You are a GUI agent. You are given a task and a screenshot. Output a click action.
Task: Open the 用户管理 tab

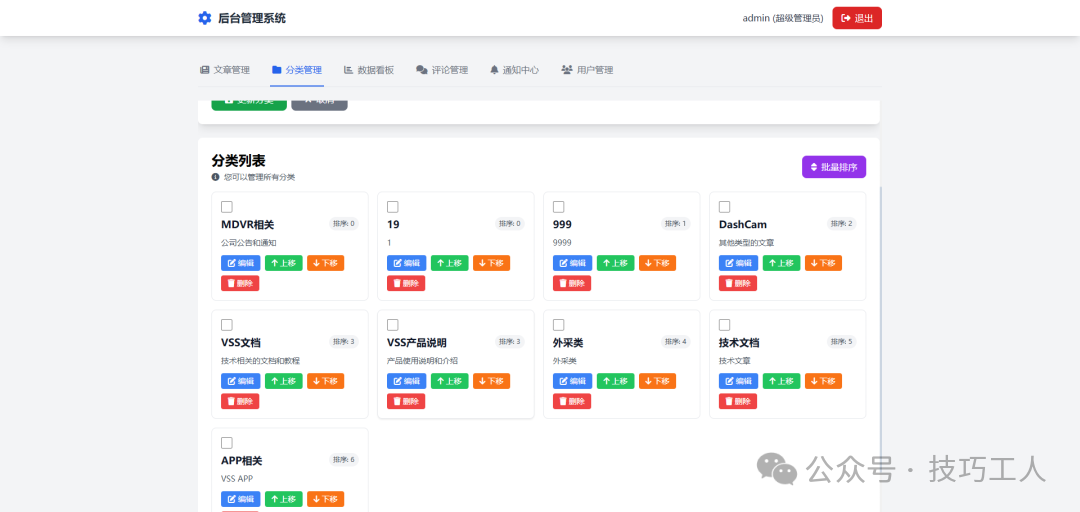[588, 70]
